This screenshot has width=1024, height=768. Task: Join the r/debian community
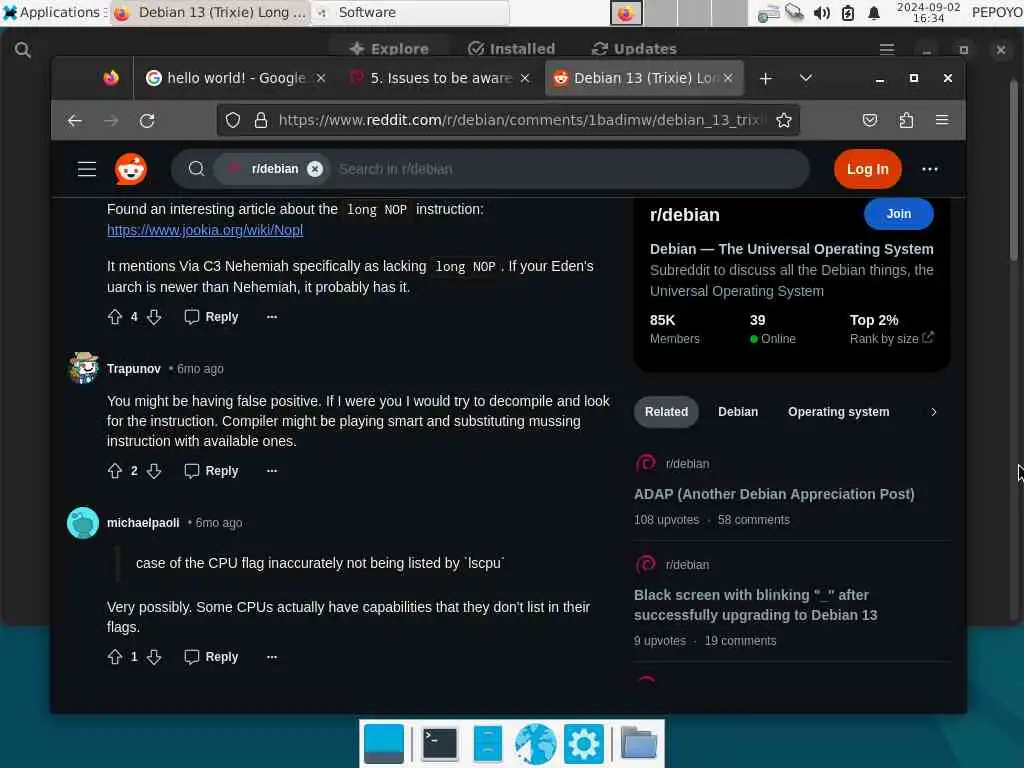898,214
